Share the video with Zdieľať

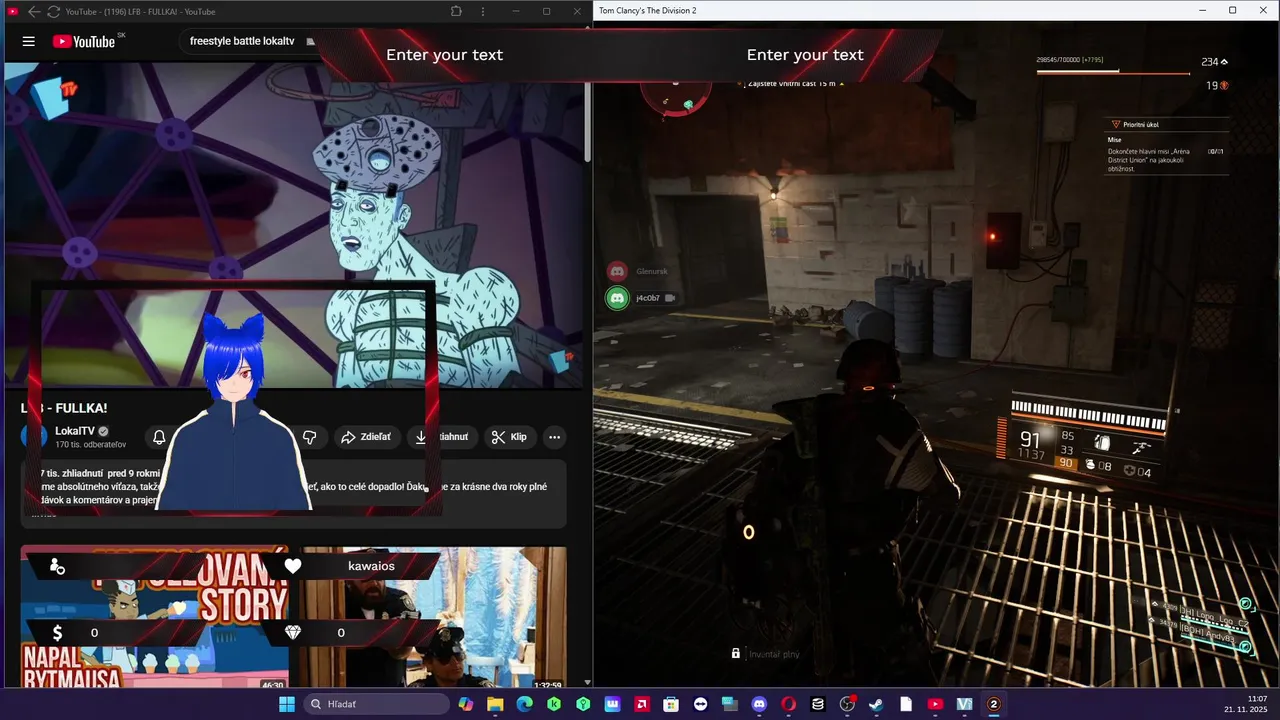(x=366, y=437)
